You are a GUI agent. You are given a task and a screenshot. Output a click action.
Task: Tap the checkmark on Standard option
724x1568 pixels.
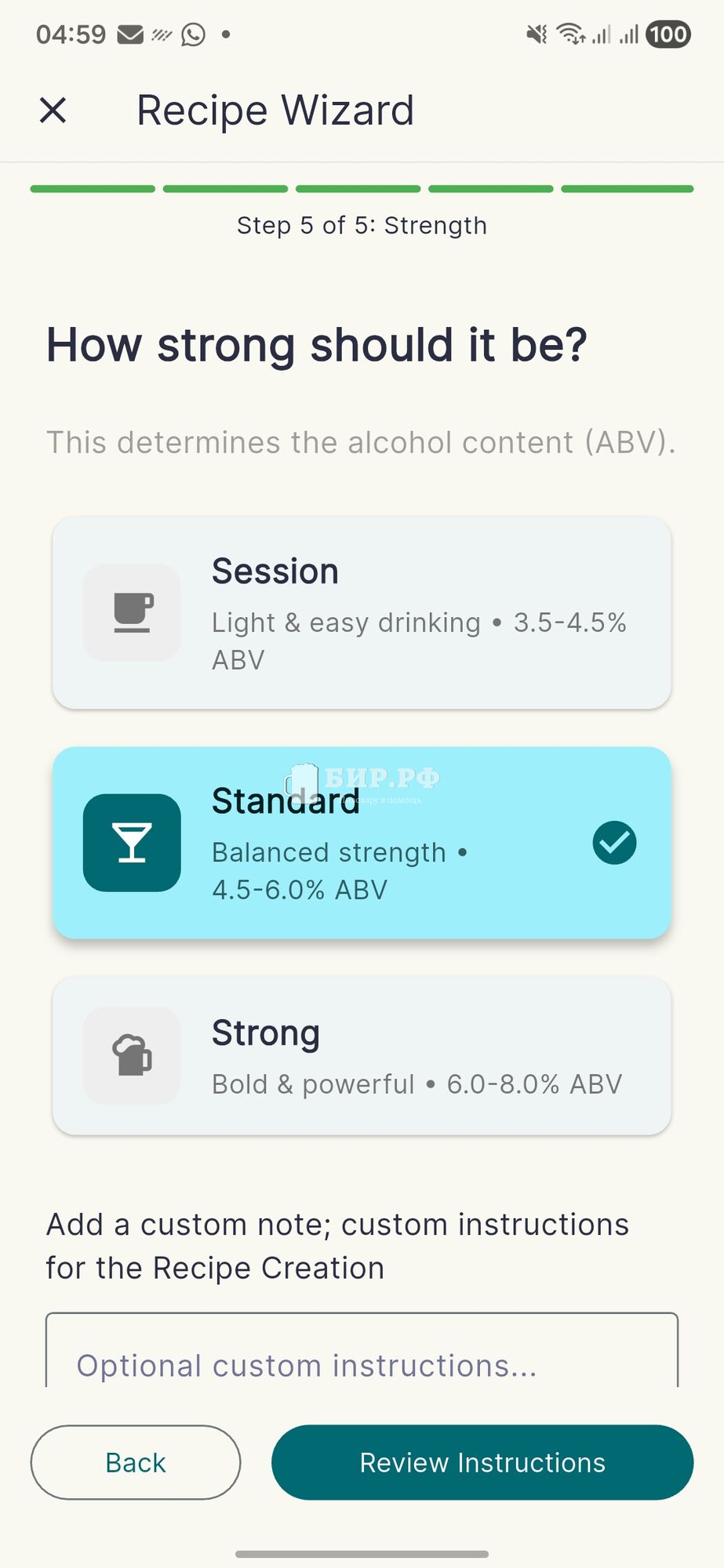[x=614, y=843]
